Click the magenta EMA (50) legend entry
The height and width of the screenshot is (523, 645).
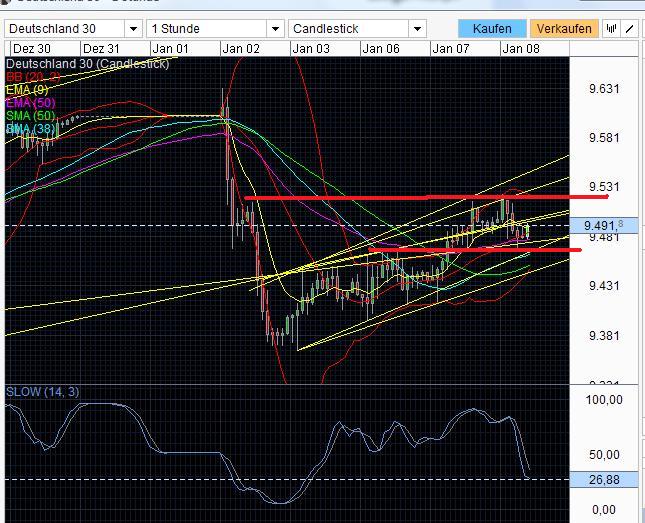click(x=32, y=103)
